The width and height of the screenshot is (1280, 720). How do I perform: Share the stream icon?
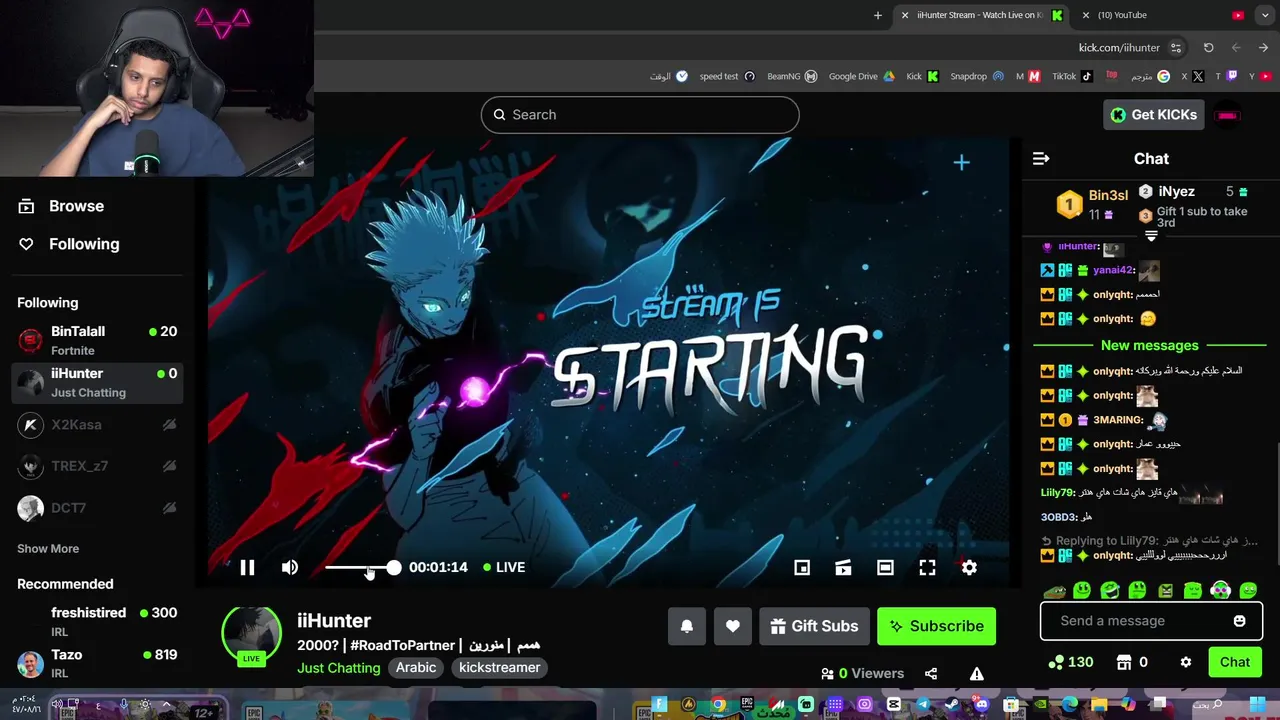pyautogui.click(x=931, y=674)
